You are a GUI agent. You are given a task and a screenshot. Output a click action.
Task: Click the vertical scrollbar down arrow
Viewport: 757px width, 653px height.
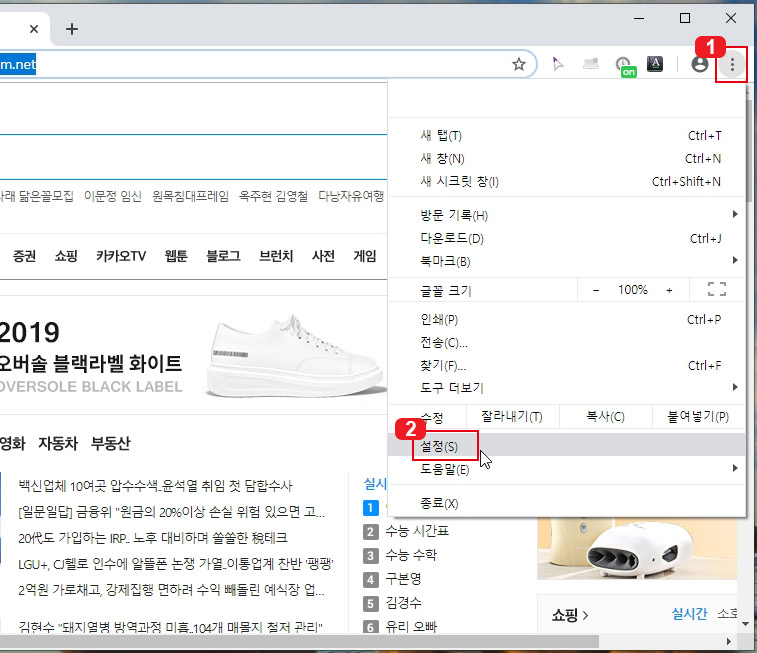pos(746,624)
